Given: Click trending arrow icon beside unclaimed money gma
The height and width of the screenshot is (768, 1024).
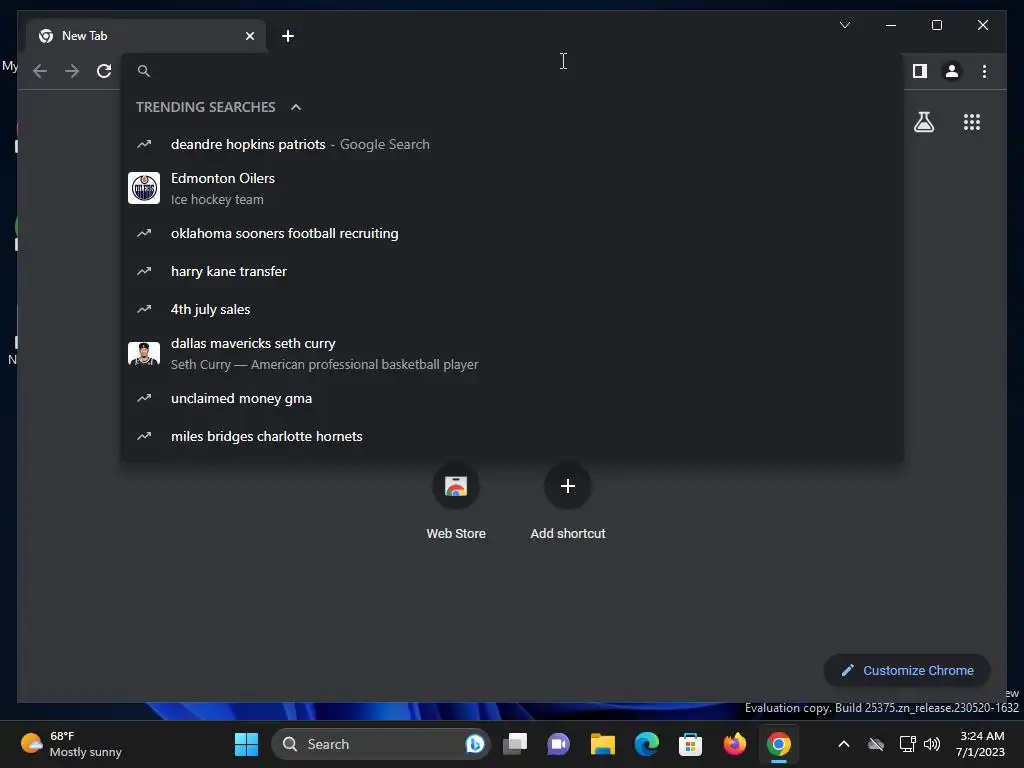Looking at the screenshot, I should (144, 398).
